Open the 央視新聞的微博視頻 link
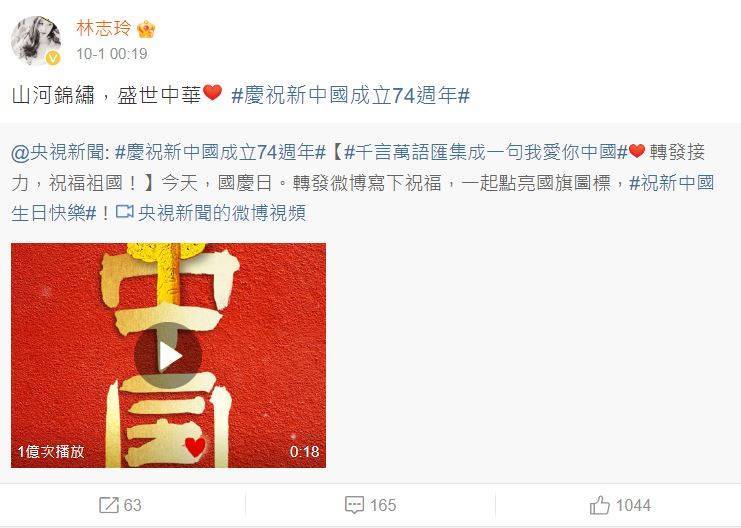This screenshot has height=528, width=741. point(222,213)
